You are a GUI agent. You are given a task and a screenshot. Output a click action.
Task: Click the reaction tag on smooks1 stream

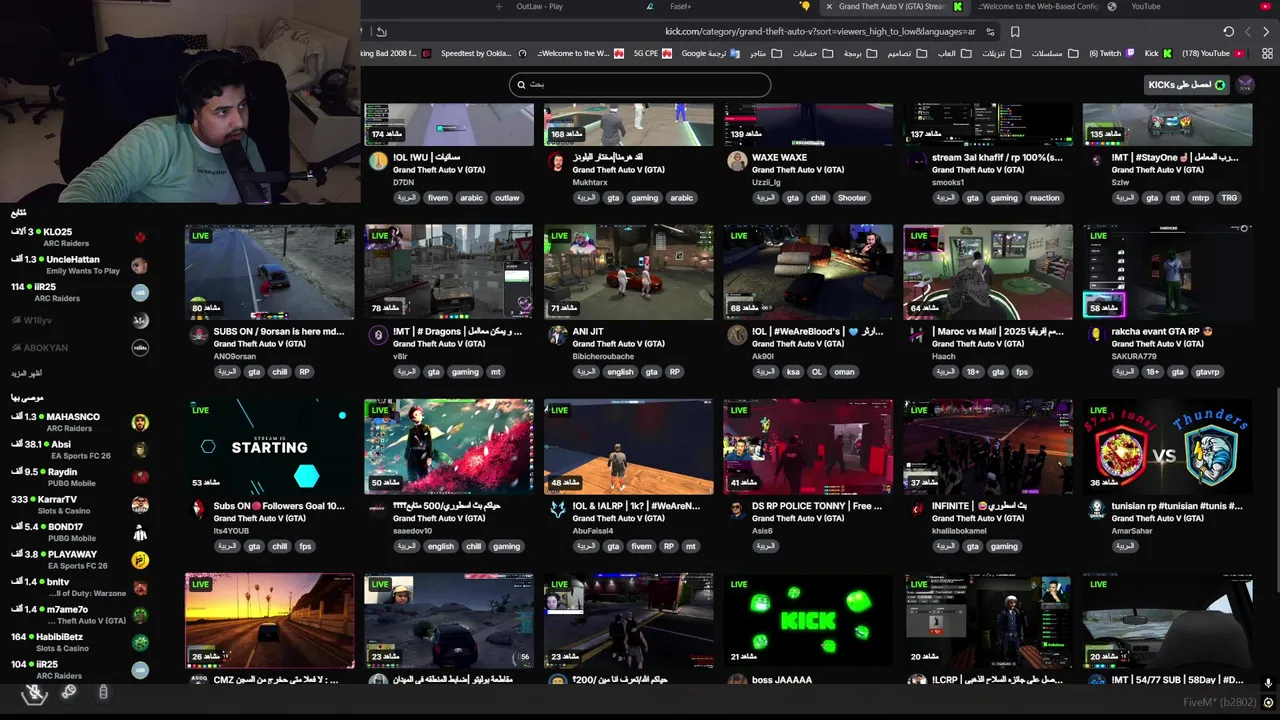tap(1044, 198)
